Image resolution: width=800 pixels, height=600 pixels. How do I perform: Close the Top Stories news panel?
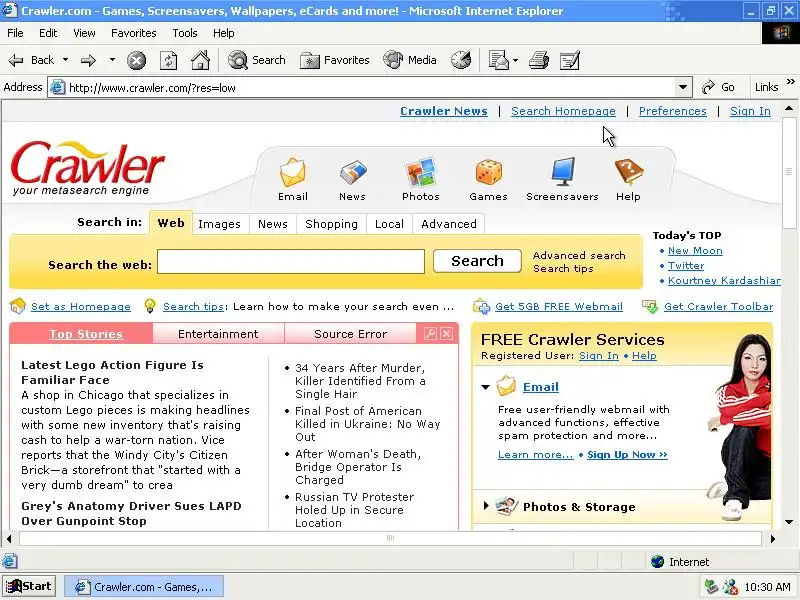(446, 334)
